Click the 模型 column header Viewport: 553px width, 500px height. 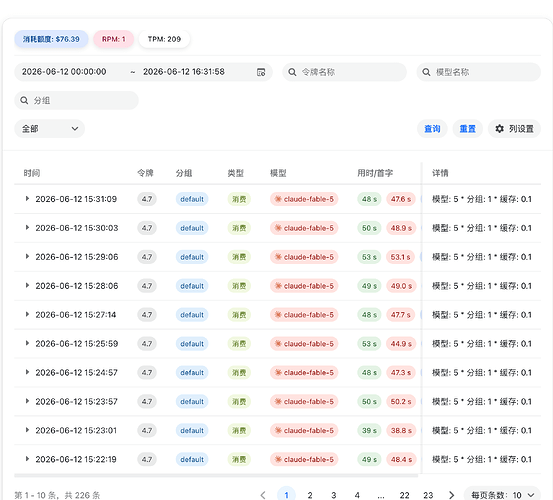[x=278, y=173]
